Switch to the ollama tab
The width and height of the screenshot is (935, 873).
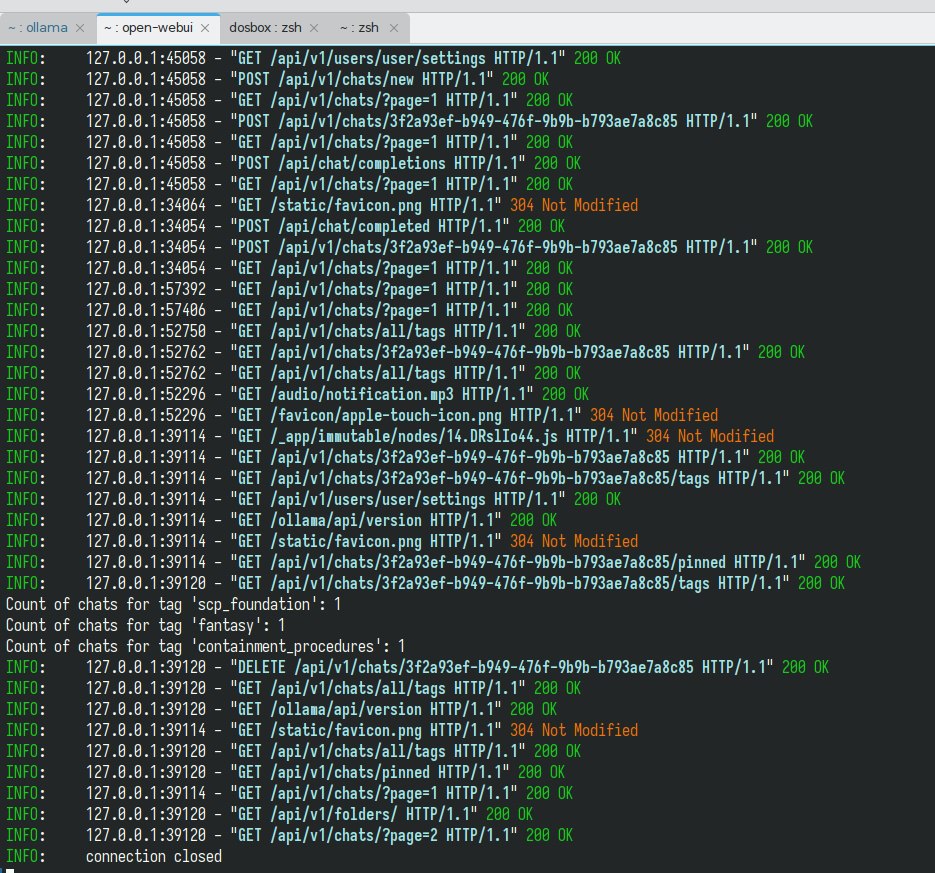[38, 28]
